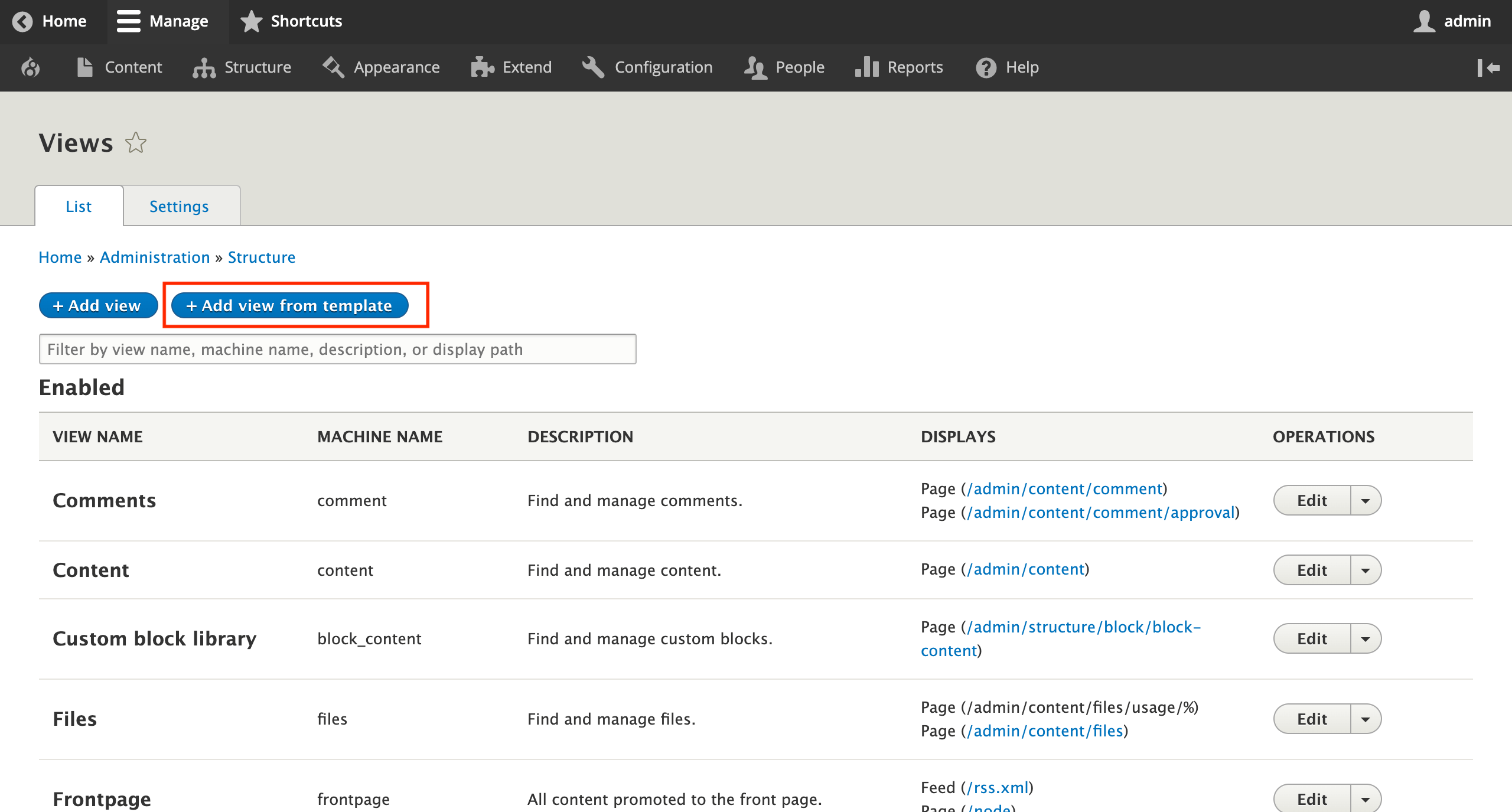Click Edit for the Files view

1312,719
